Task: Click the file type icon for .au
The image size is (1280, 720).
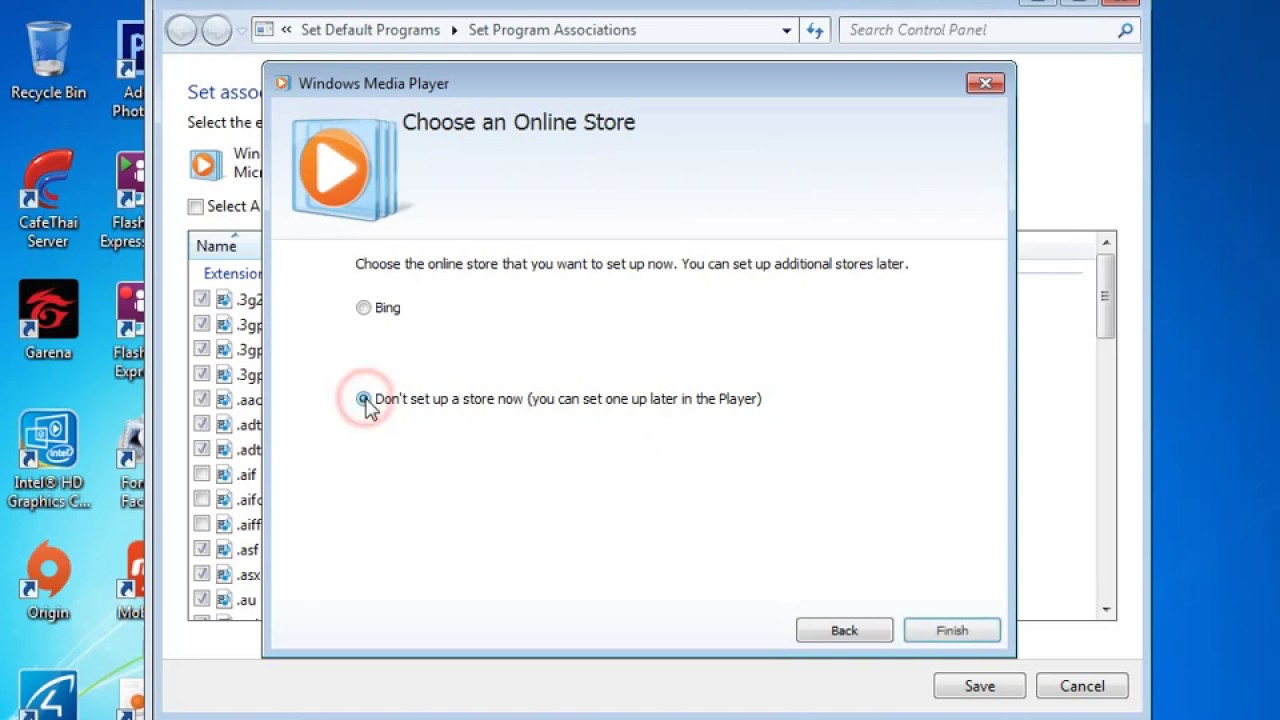Action: pyautogui.click(x=224, y=599)
